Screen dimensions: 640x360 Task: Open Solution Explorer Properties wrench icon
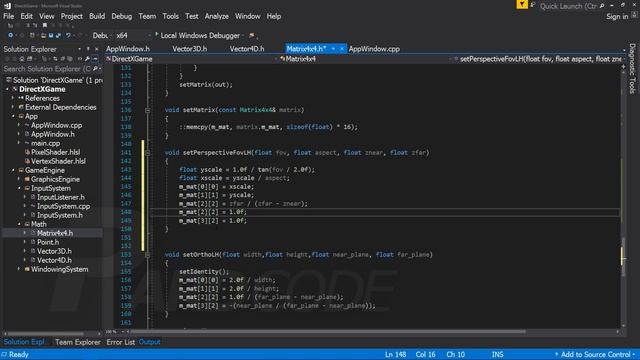[x=87, y=59]
